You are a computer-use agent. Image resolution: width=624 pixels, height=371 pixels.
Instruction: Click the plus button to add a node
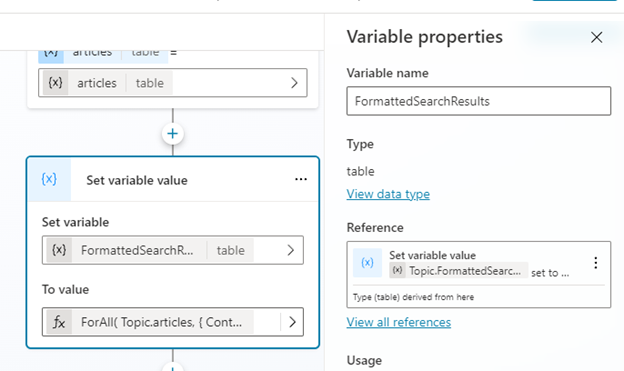tap(172, 134)
